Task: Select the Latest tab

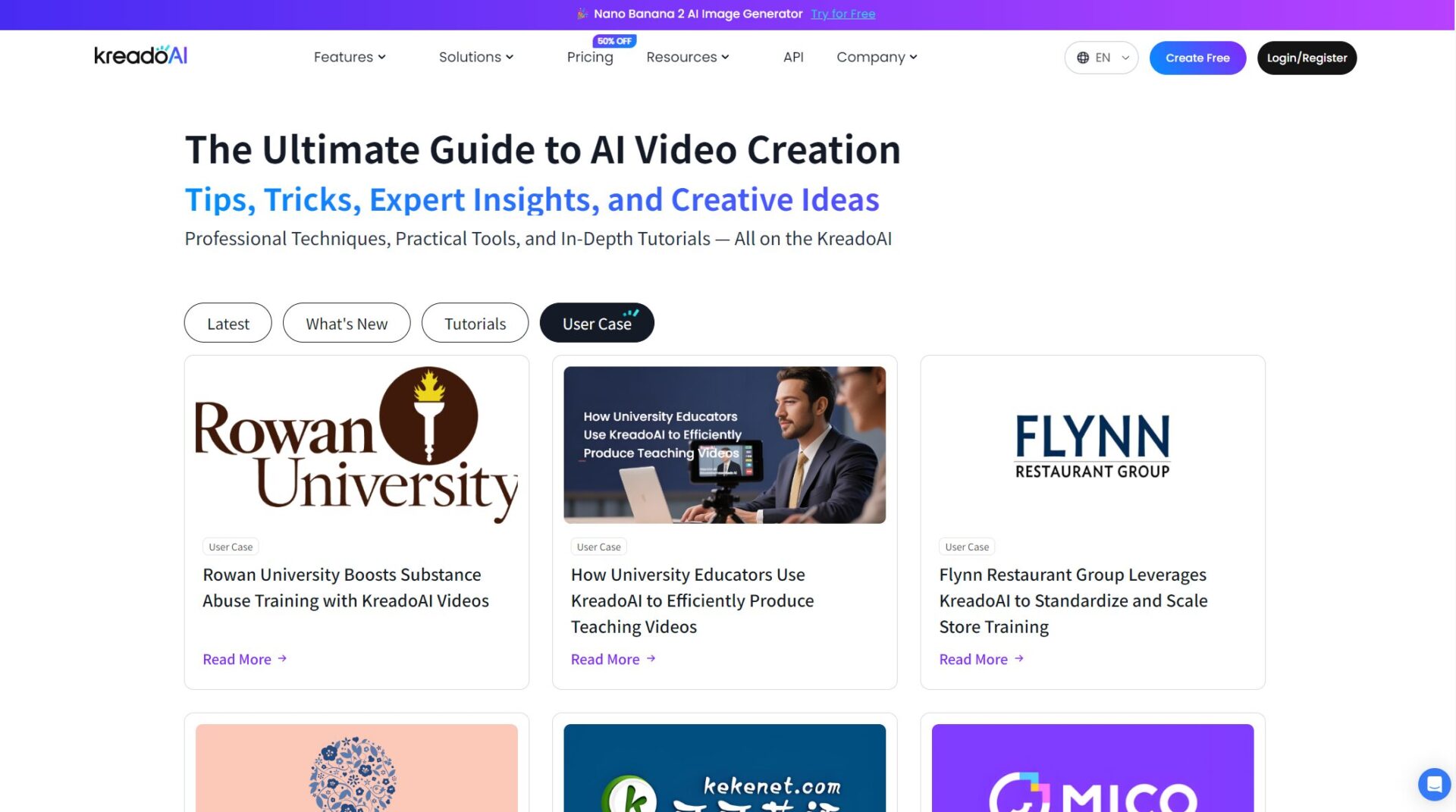Action: pos(227,324)
